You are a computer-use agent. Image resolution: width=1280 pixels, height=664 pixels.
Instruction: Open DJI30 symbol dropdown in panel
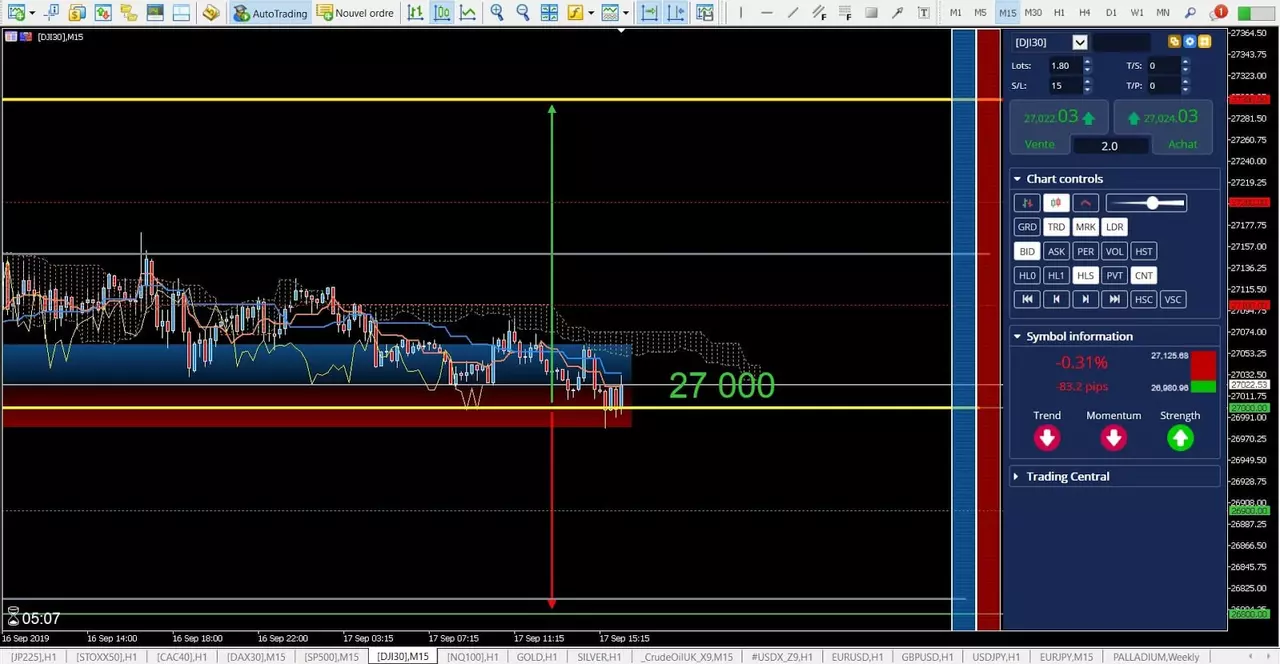1080,42
